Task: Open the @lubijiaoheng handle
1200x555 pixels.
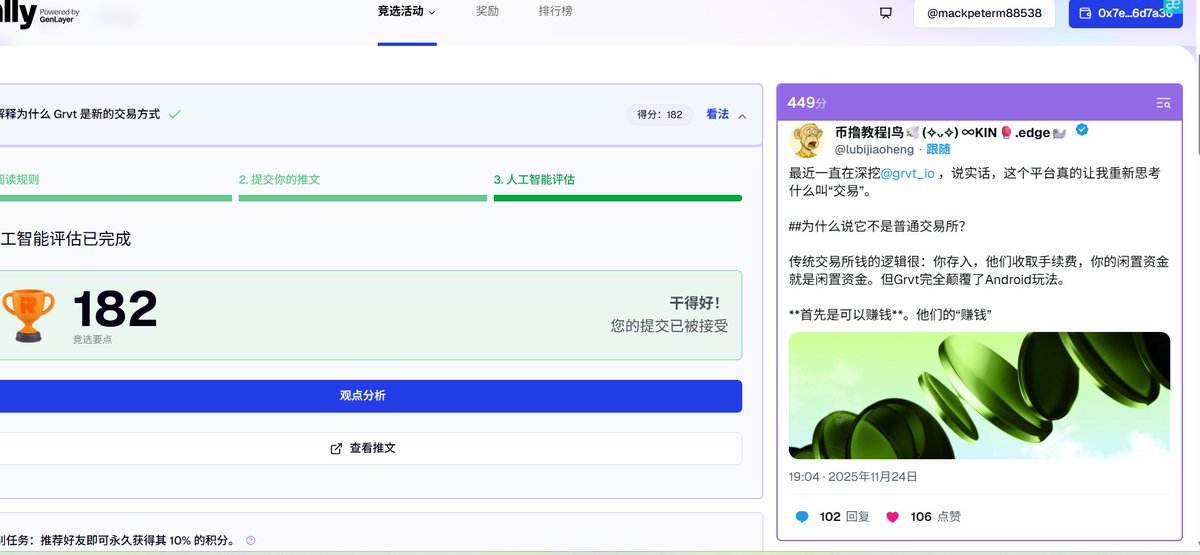Action: click(874, 149)
